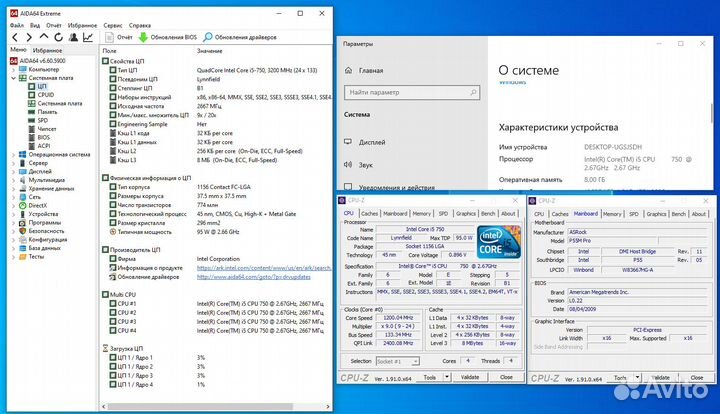Click AIDA64 horizontal scrollbar at bottom
720x414 pixels.
tap(200, 406)
